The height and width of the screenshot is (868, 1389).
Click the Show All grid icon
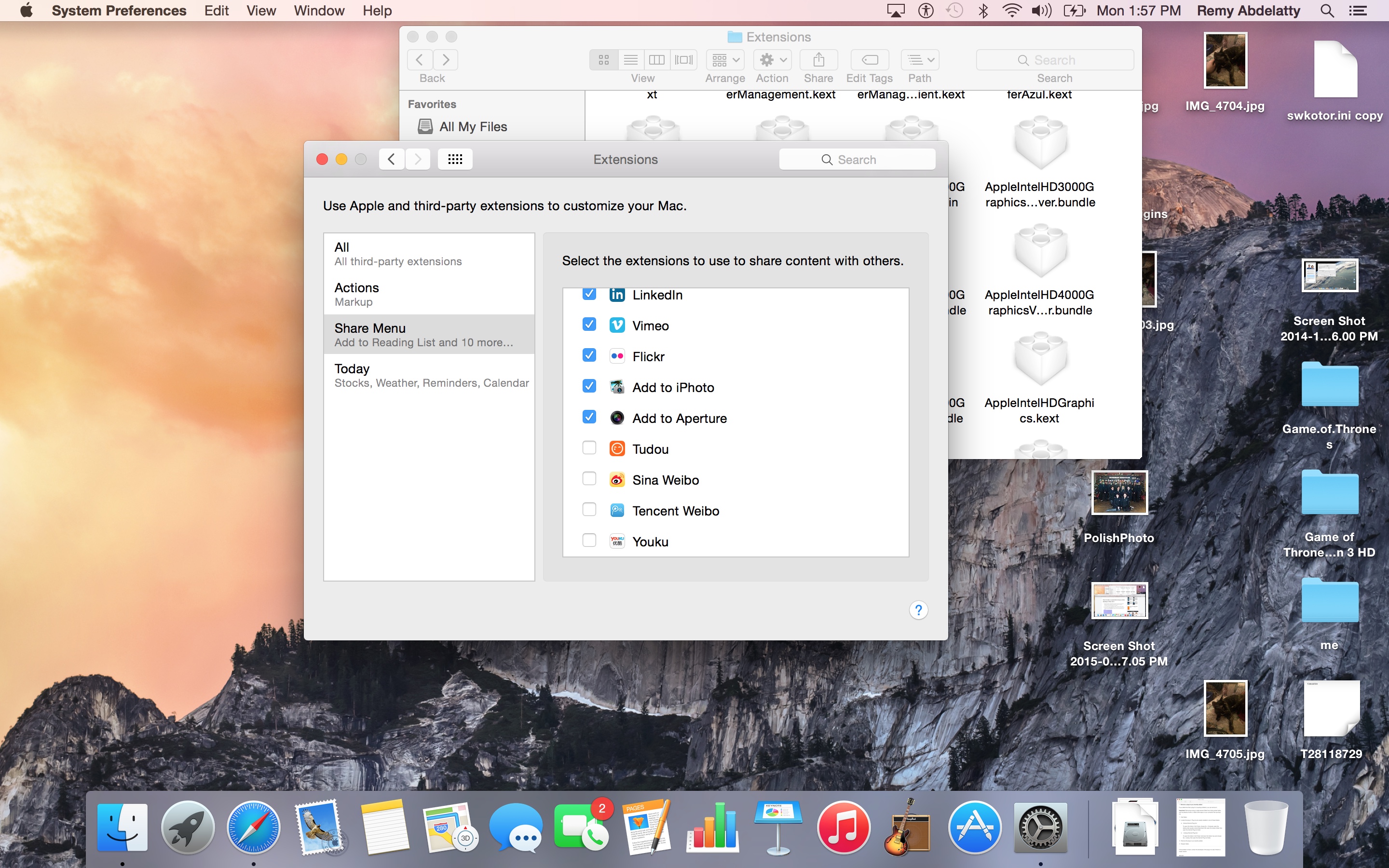click(455, 159)
